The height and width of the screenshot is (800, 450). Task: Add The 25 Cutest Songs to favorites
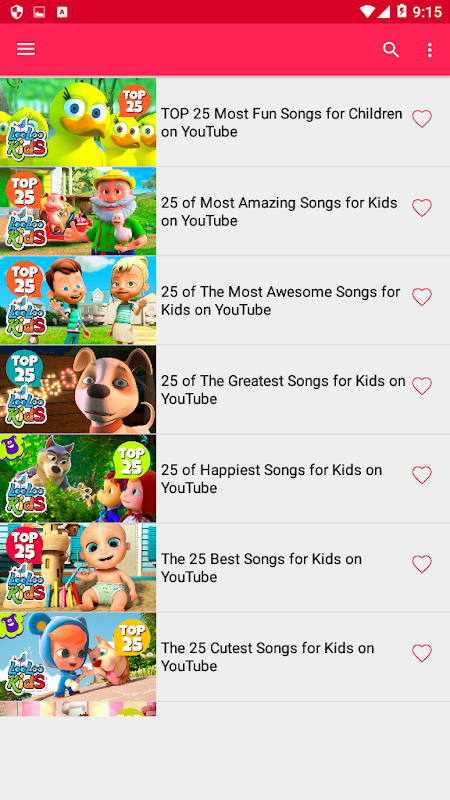[x=422, y=653]
